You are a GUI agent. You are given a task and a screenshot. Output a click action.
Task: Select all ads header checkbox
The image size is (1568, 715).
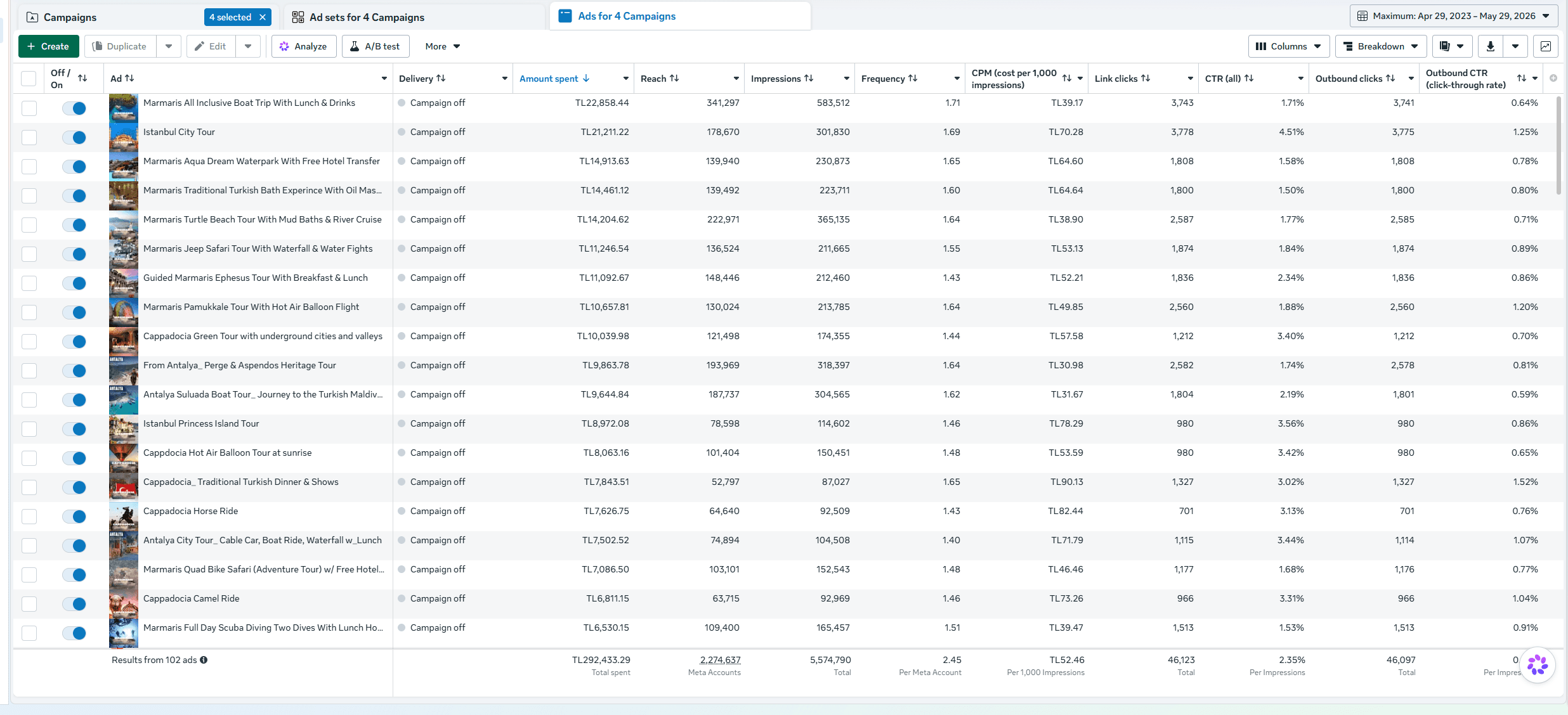pos(29,79)
